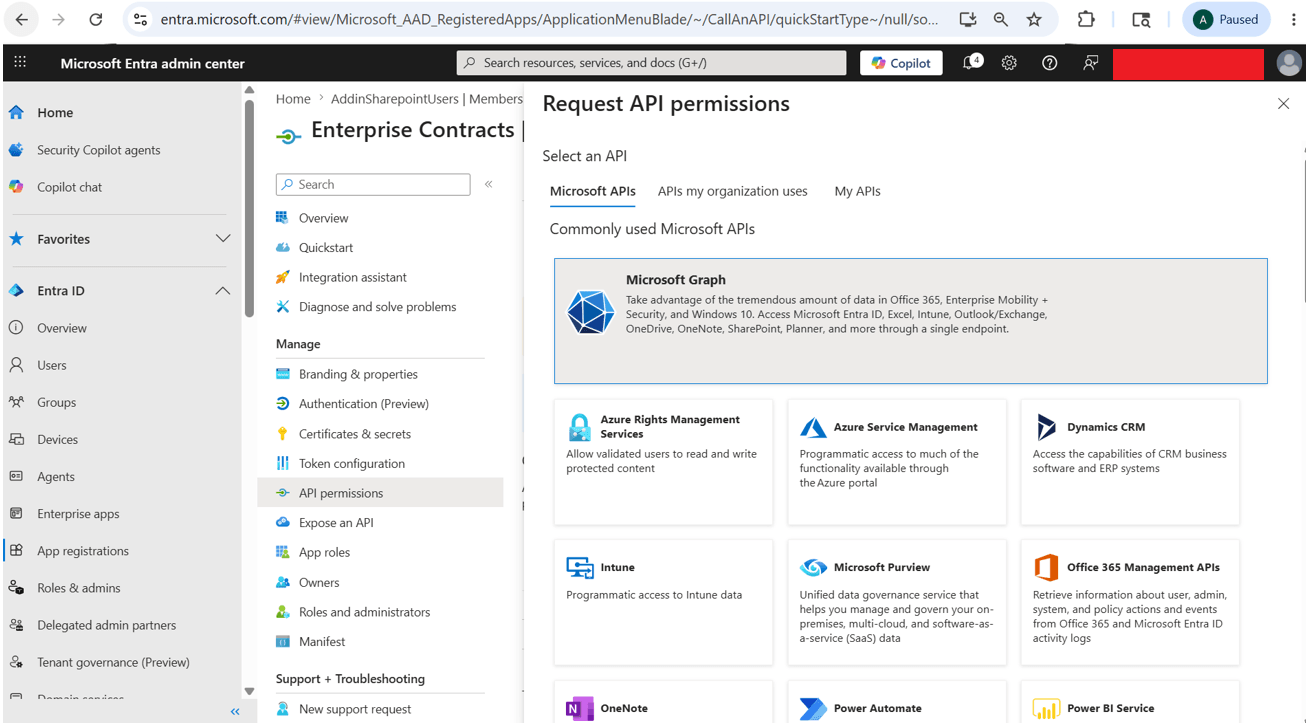This screenshot has height=727, width=1309.
Task: Choose the OneNote API card
Action: (x=663, y=703)
